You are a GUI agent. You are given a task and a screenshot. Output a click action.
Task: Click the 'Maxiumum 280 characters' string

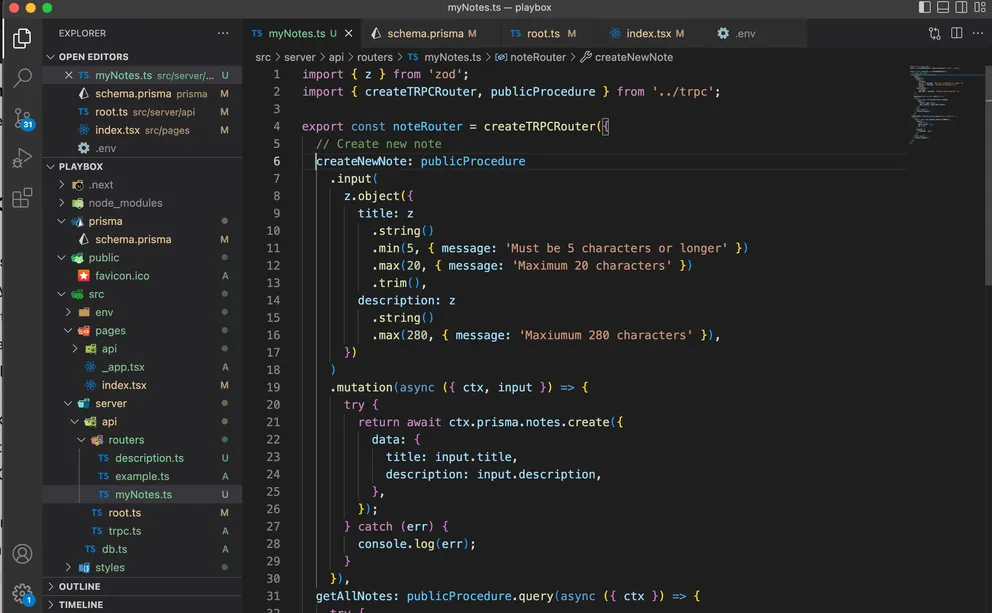pos(606,335)
